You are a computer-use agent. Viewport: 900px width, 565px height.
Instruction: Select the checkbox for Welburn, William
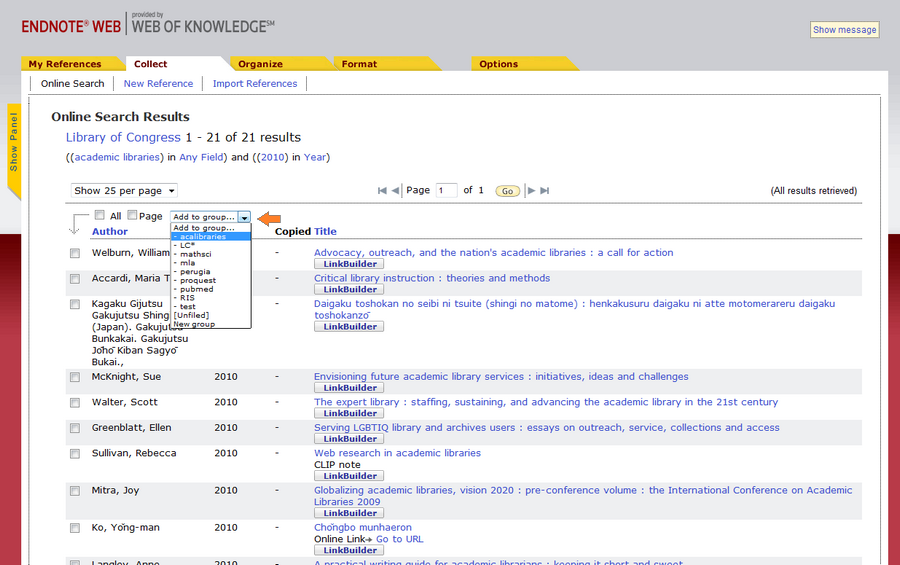click(x=75, y=254)
